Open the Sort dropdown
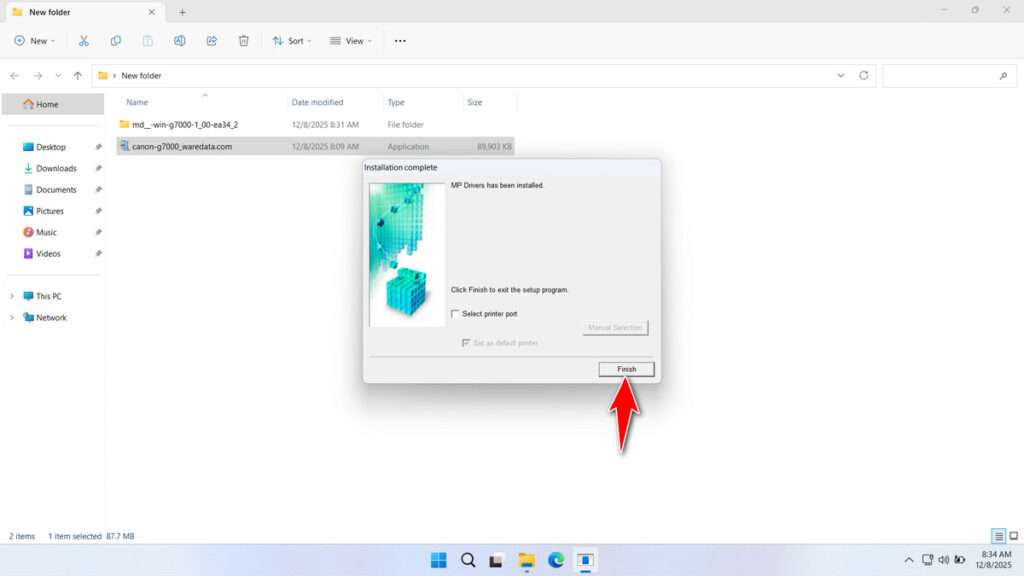This screenshot has width=1024, height=576. [x=292, y=40]
